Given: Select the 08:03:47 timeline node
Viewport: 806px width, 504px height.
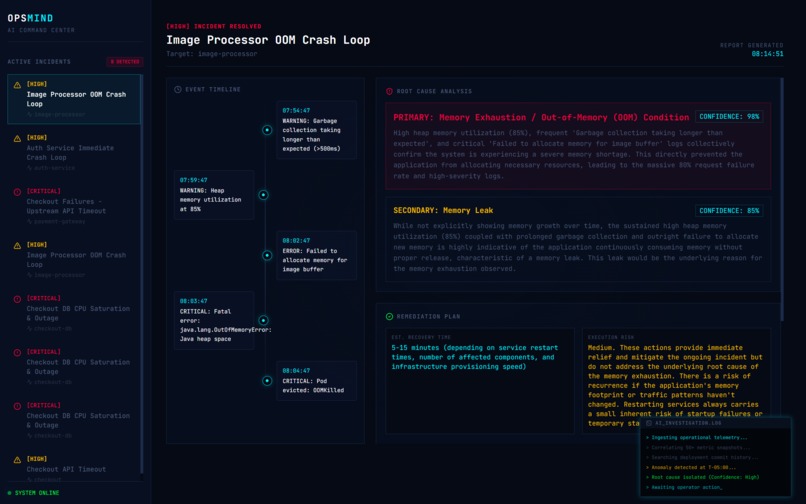Looking at the screenshot, I should (263, 320).
